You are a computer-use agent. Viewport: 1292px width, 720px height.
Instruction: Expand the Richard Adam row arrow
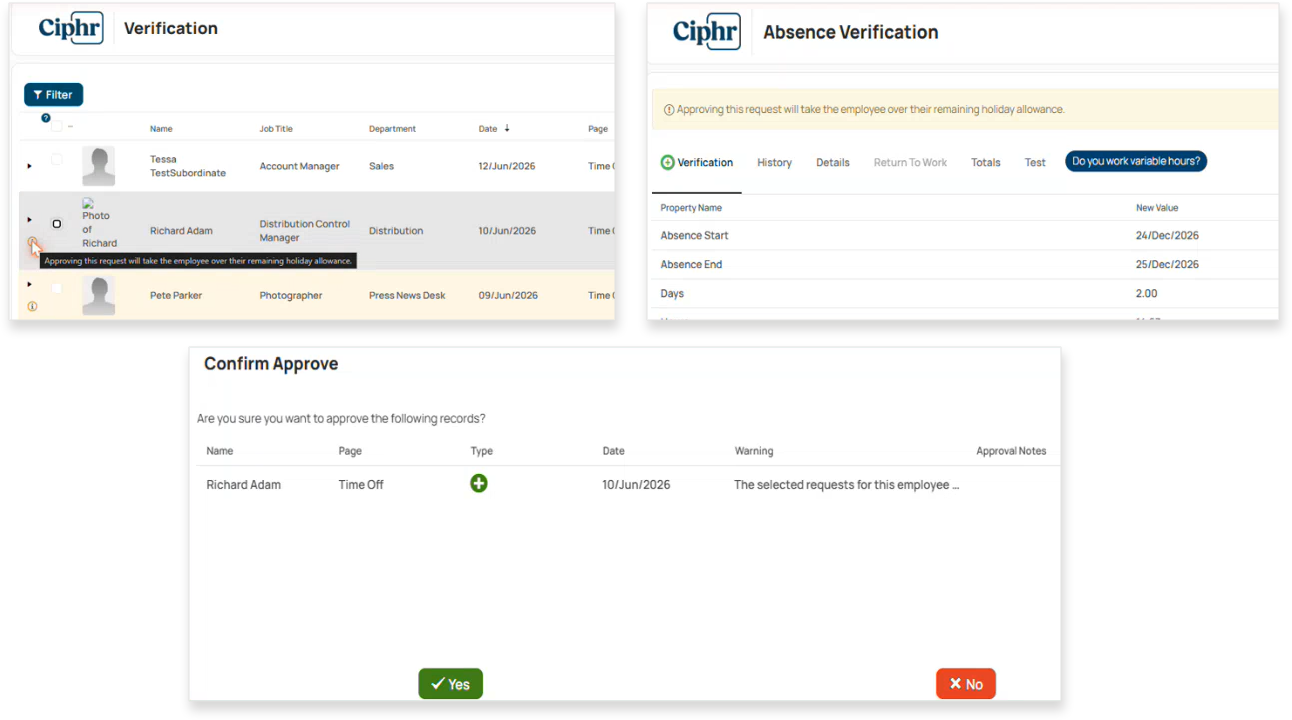pos(29,219)
